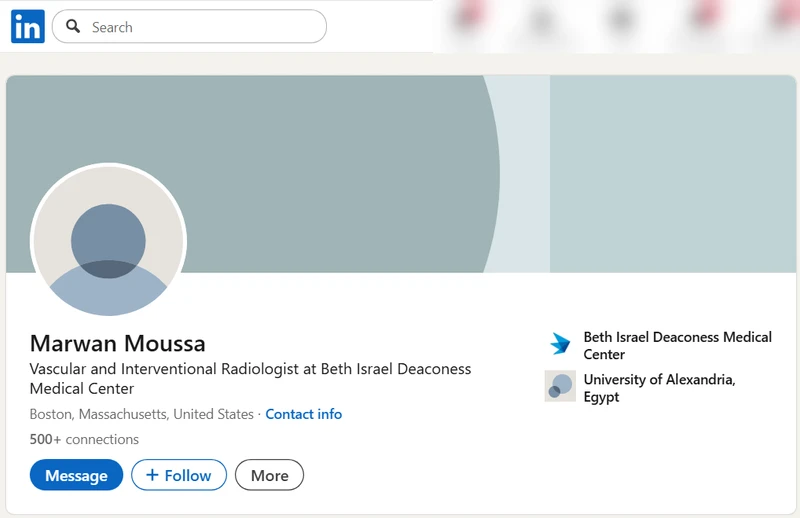Open University of Alexandria, Egypt link
This screenshot has height=518, width=800.
tap(659, 388)
